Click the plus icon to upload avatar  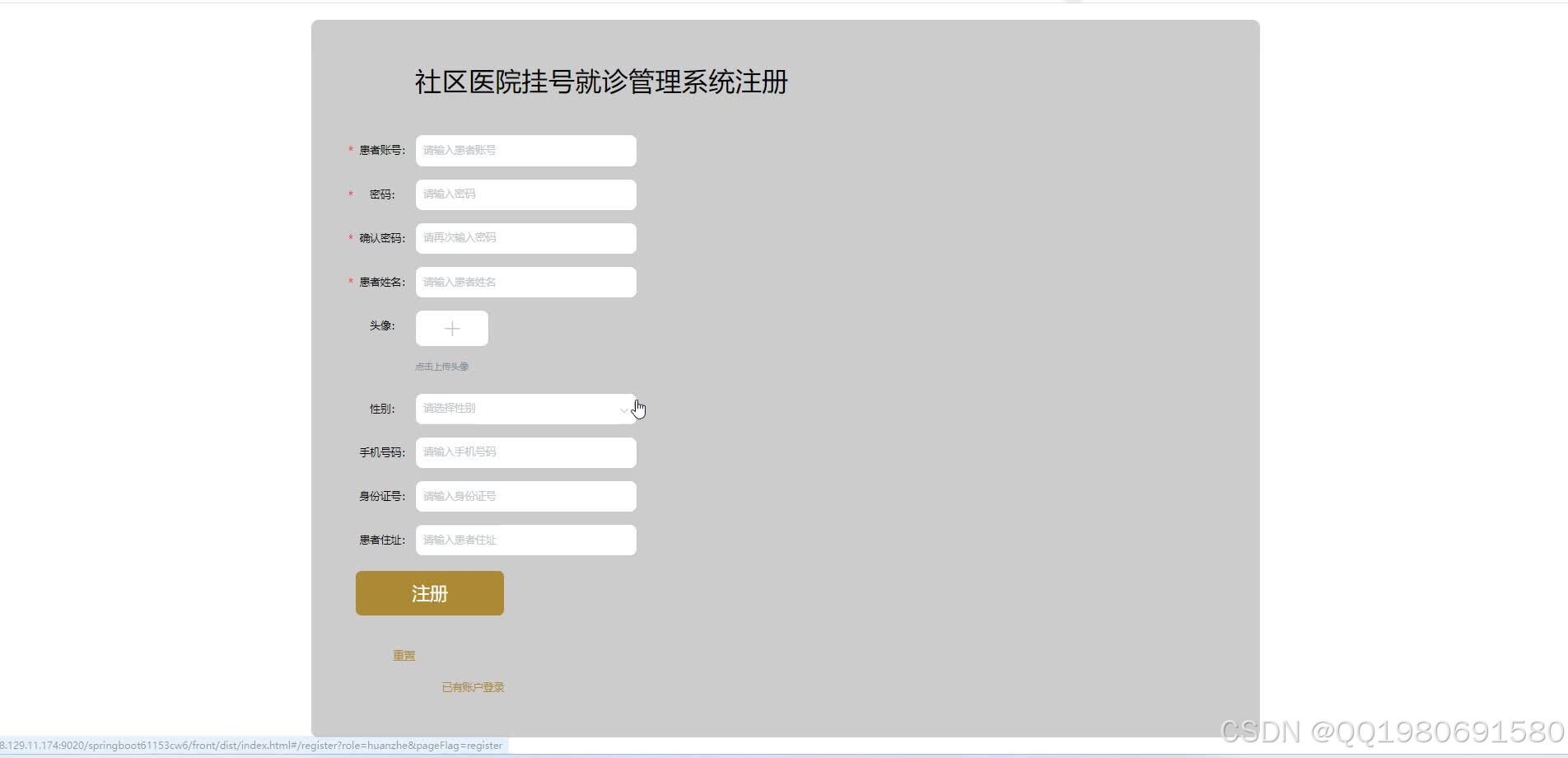(x=451, y=328)
